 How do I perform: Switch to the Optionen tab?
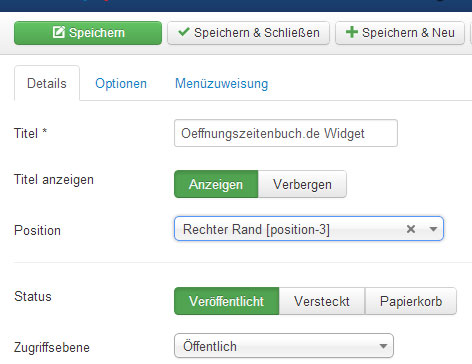[x=121, y=83]
